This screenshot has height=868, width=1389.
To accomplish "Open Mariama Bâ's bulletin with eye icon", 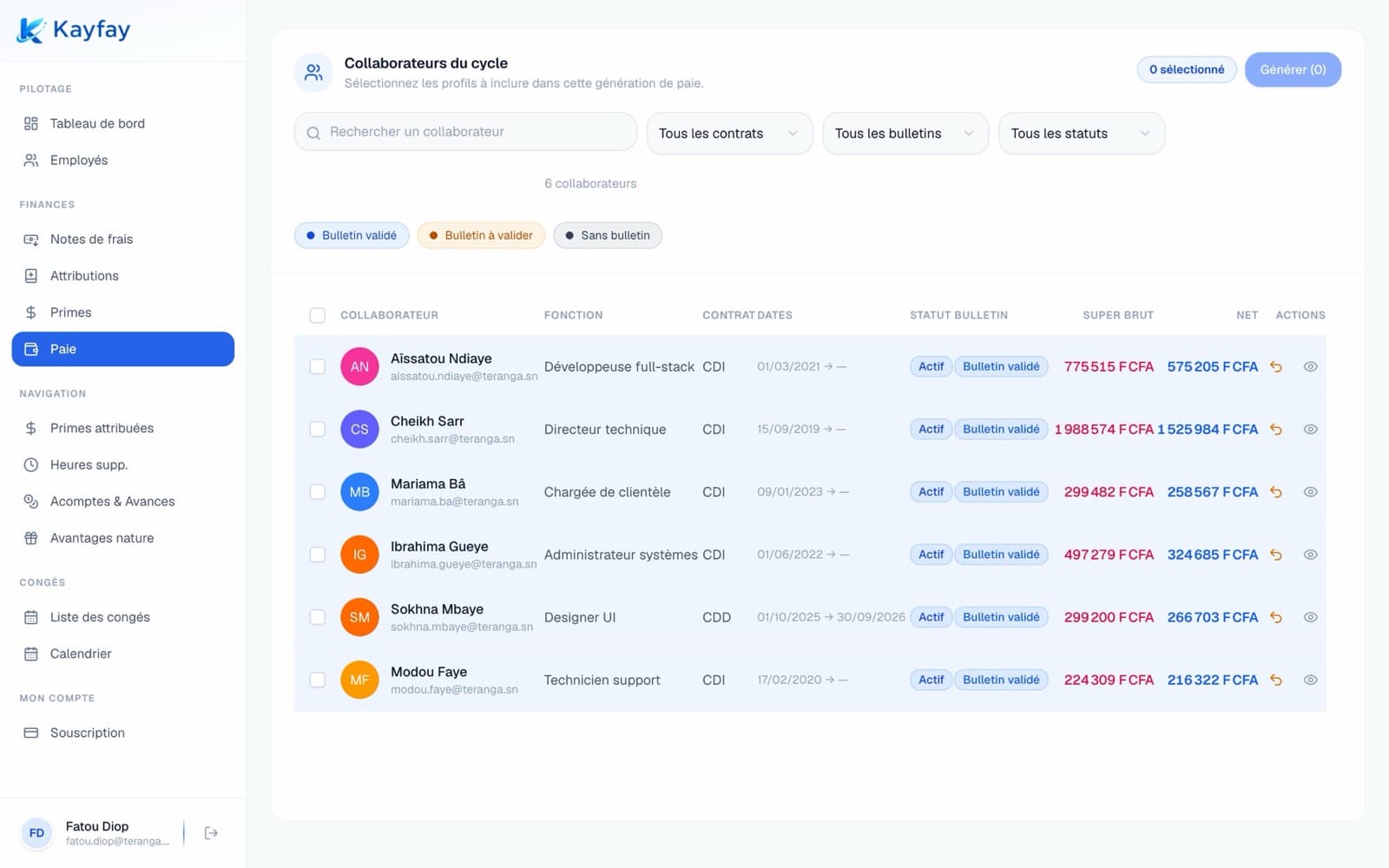I will point(1311,491).
